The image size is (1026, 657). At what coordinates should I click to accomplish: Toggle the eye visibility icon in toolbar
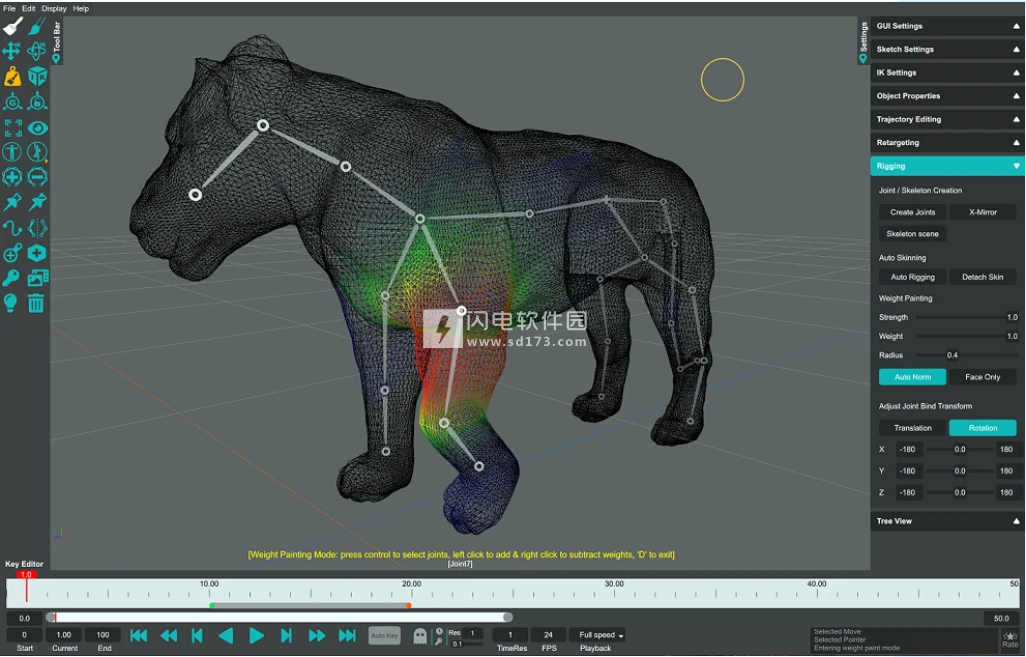(37, 127)
